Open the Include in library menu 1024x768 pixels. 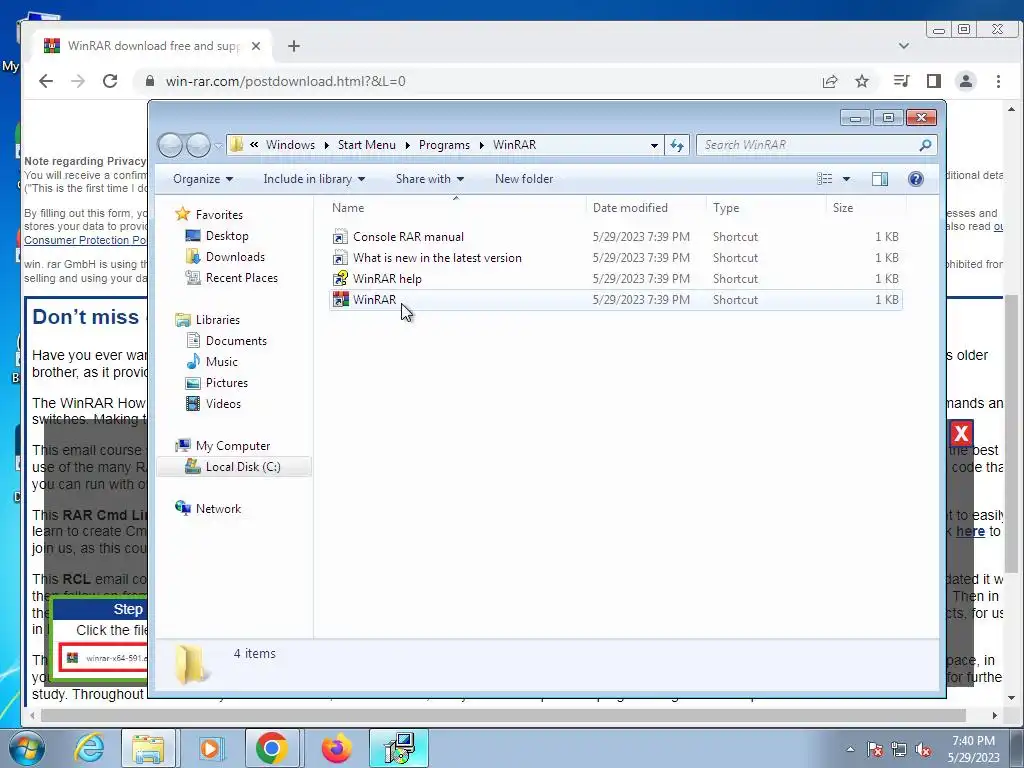point(314,179)
